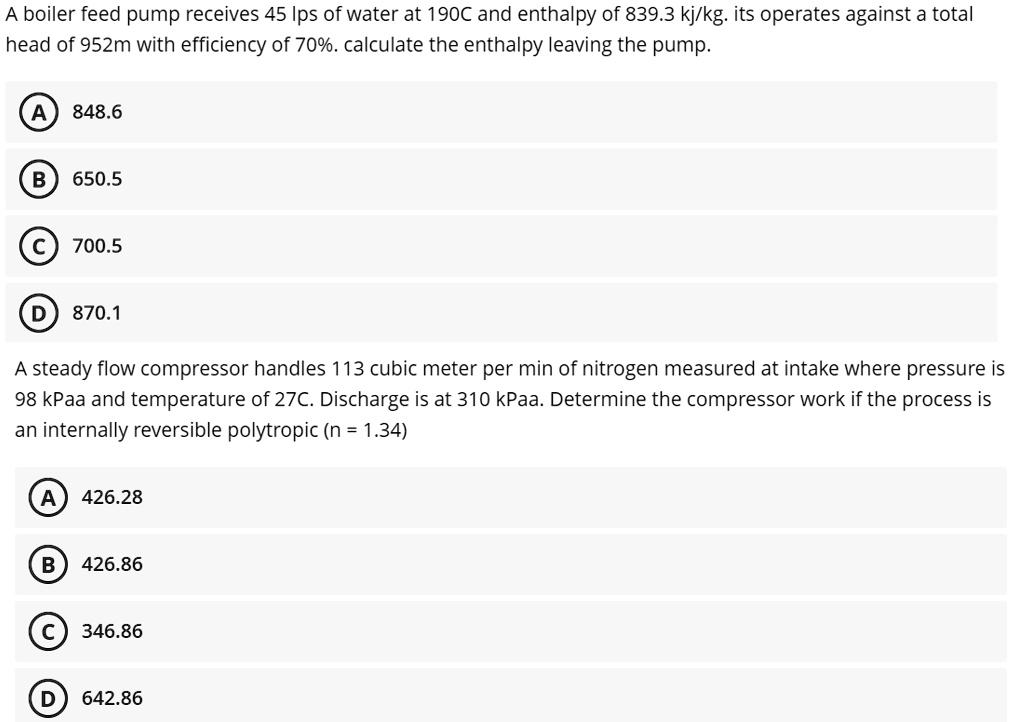This screenshot has height=722, width=1009.
Task: Click the answer row containing 426.86
Action: point(500,564)
